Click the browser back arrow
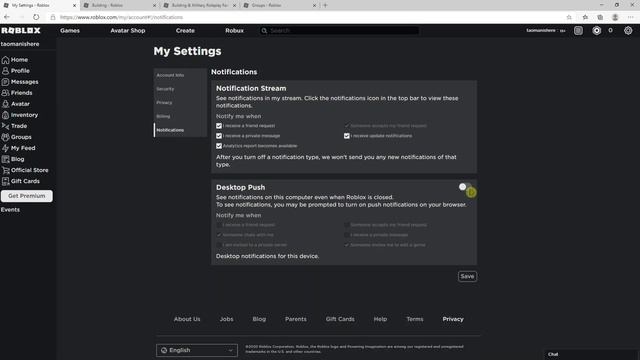The height and width of the screenshot is (360, 640). point(7,17)
